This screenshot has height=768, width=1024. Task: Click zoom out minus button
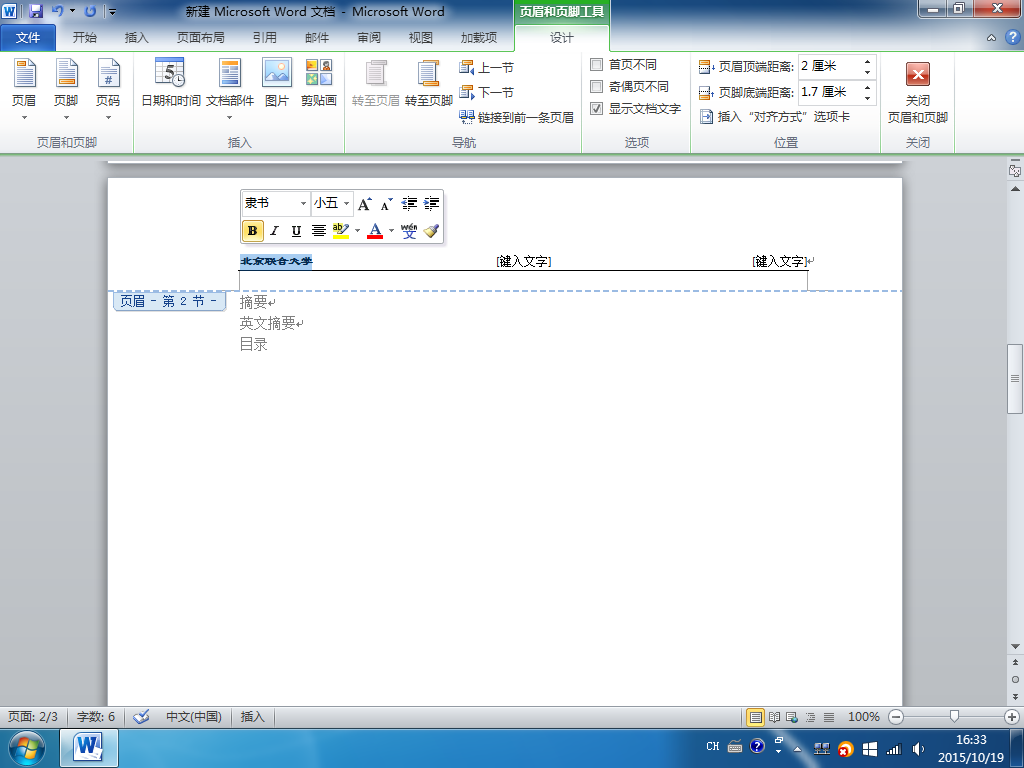(896, 717)
